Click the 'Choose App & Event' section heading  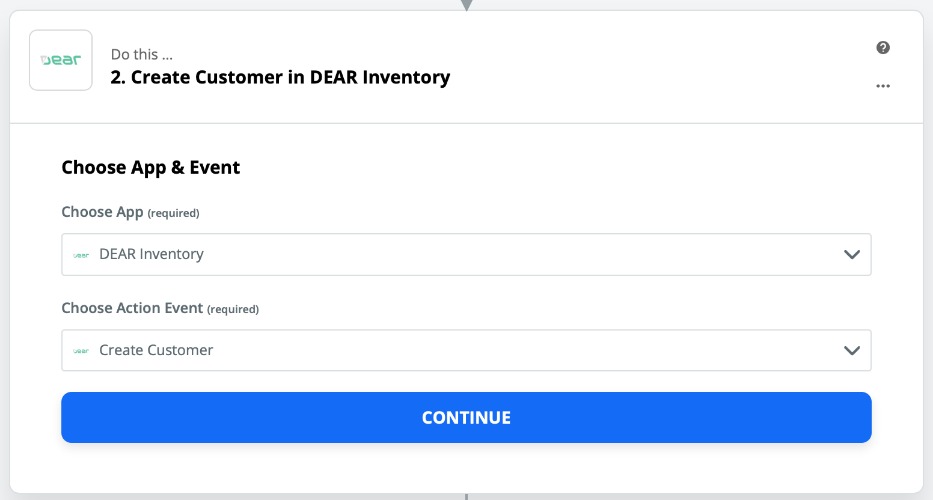click(x=151, y=167)
